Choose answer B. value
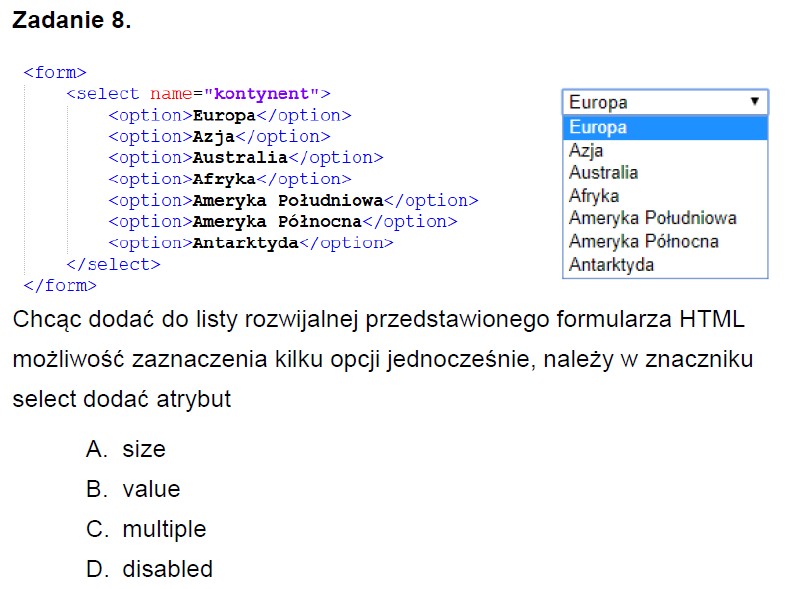This screenshot has height=589, width=789. point(150,490)
